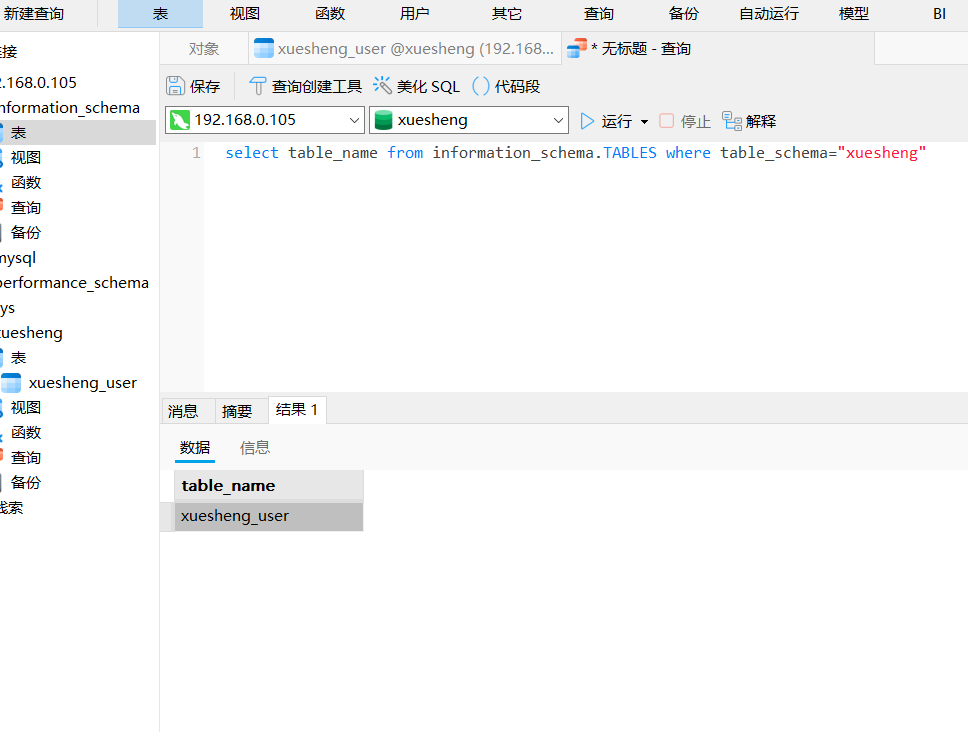Click the Beautify SQL (美化 SQL) icon
This screenshot has width=968, height=732.
(382, 86)
